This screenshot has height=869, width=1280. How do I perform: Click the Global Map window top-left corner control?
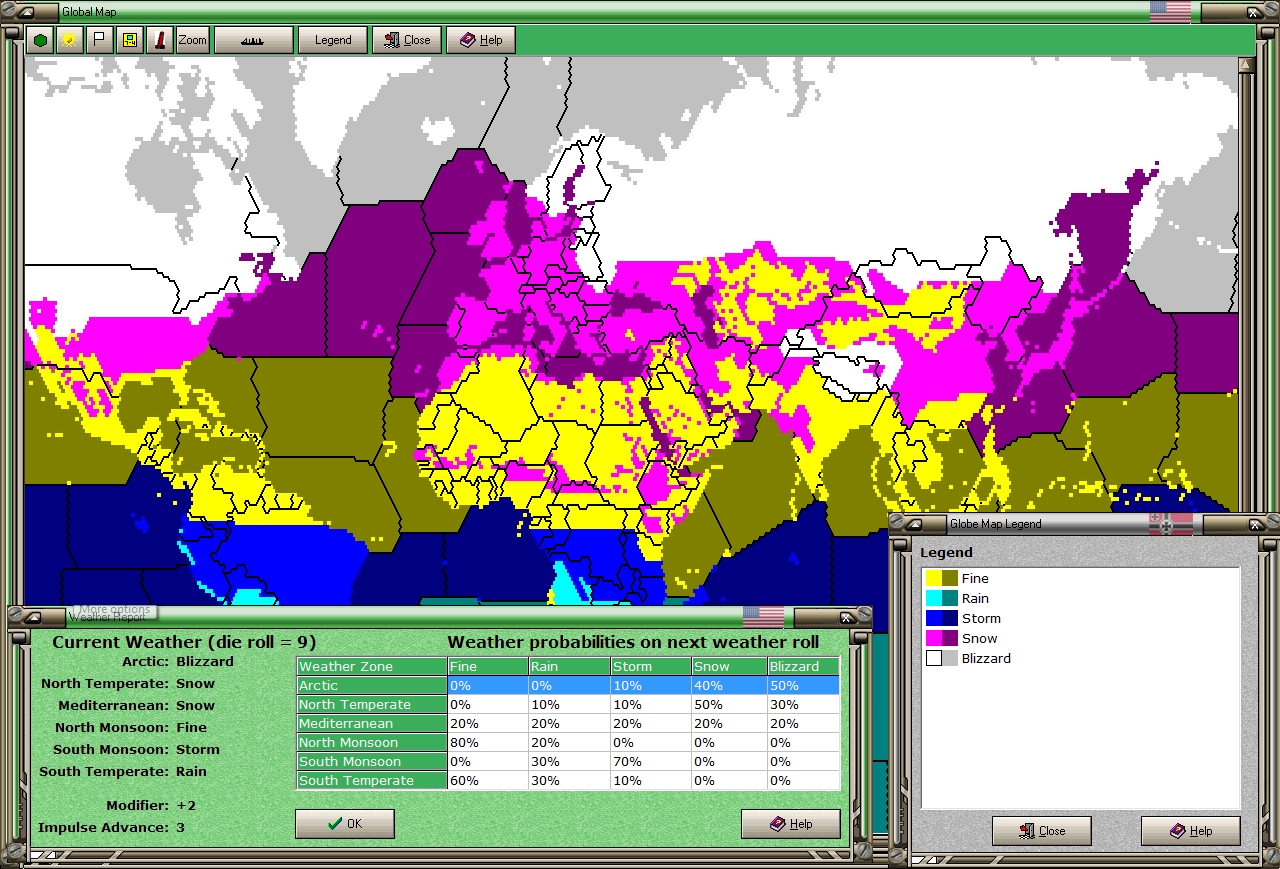click(29, 12)
